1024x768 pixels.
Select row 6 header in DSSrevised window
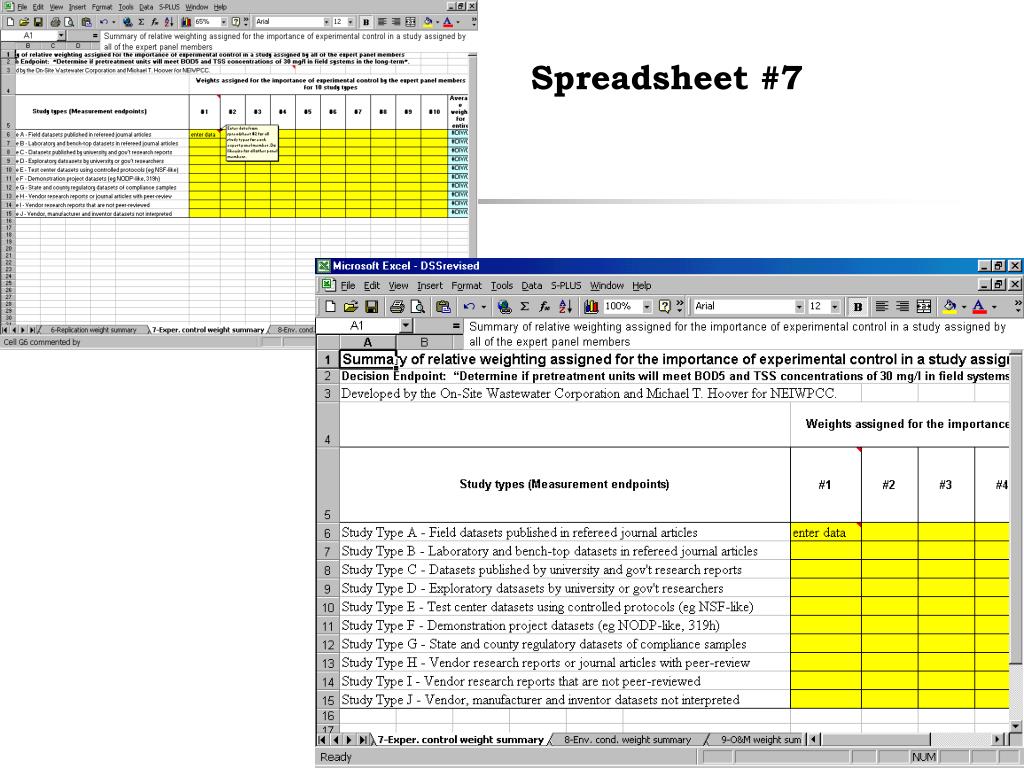pos(328,532)
